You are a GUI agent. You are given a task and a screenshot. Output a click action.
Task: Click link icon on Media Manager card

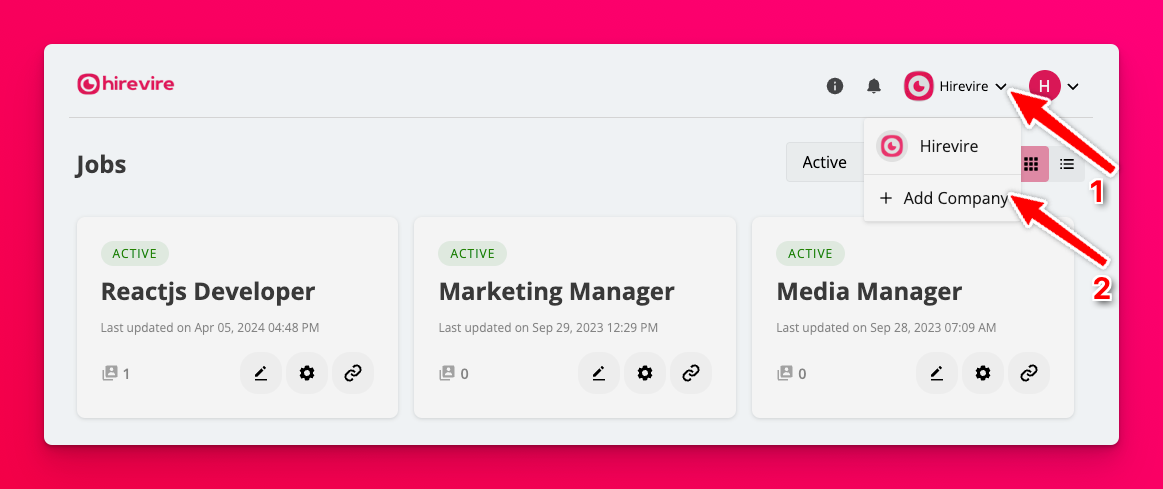(x=1029, y=373)
